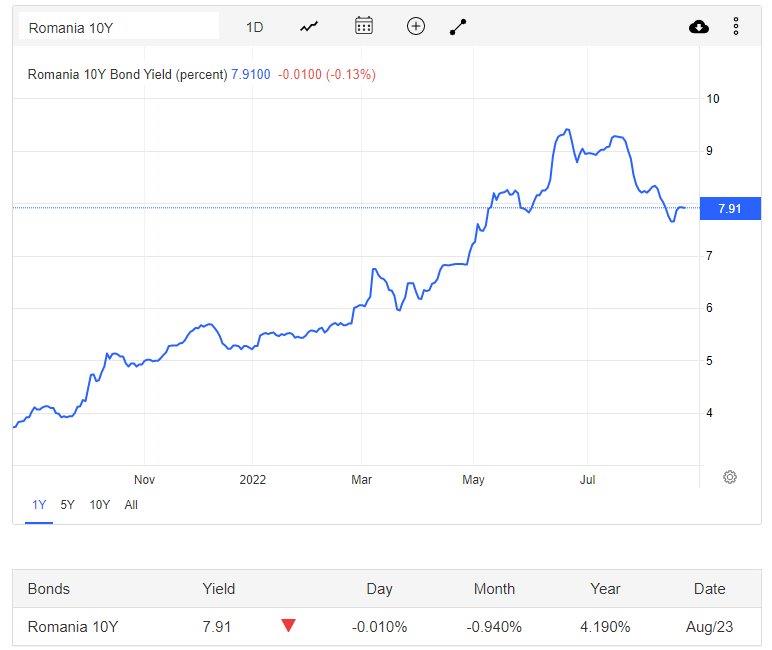Sort table by Yield column header
The height and width of the screenshot is (650, 772).
pyautogui.click(x=218, y=589)
